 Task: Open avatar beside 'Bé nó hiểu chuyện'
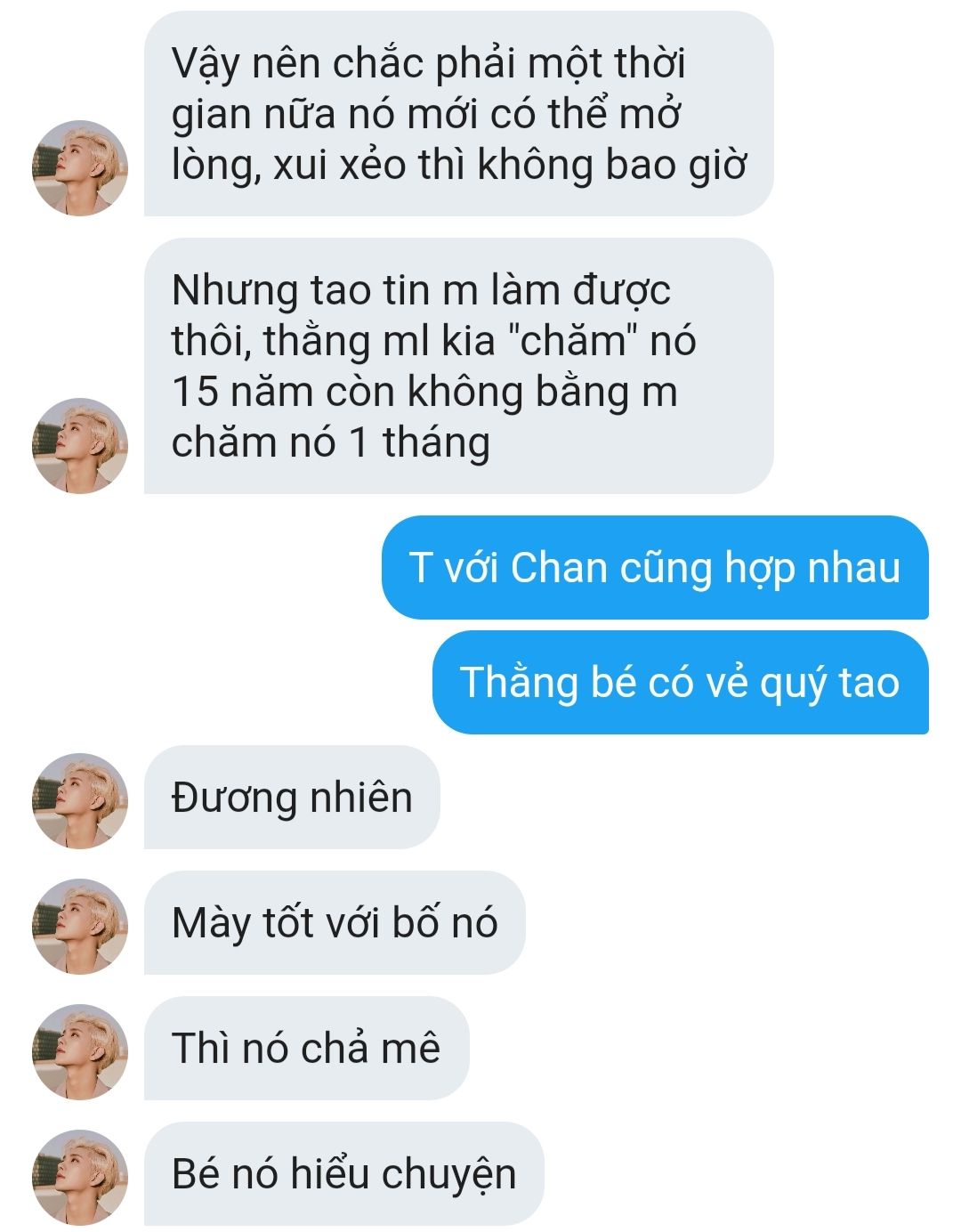click(x=80, y=1178)
